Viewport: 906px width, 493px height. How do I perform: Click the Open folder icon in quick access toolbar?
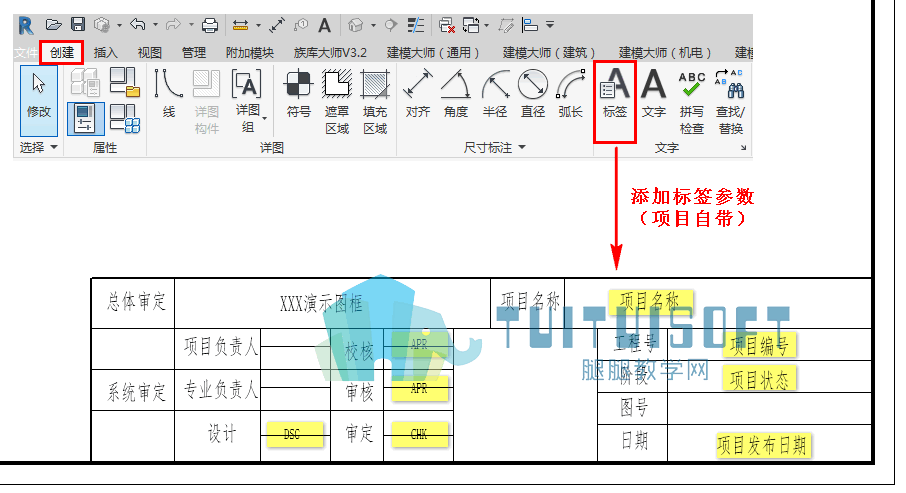click(x=54, y=25)
